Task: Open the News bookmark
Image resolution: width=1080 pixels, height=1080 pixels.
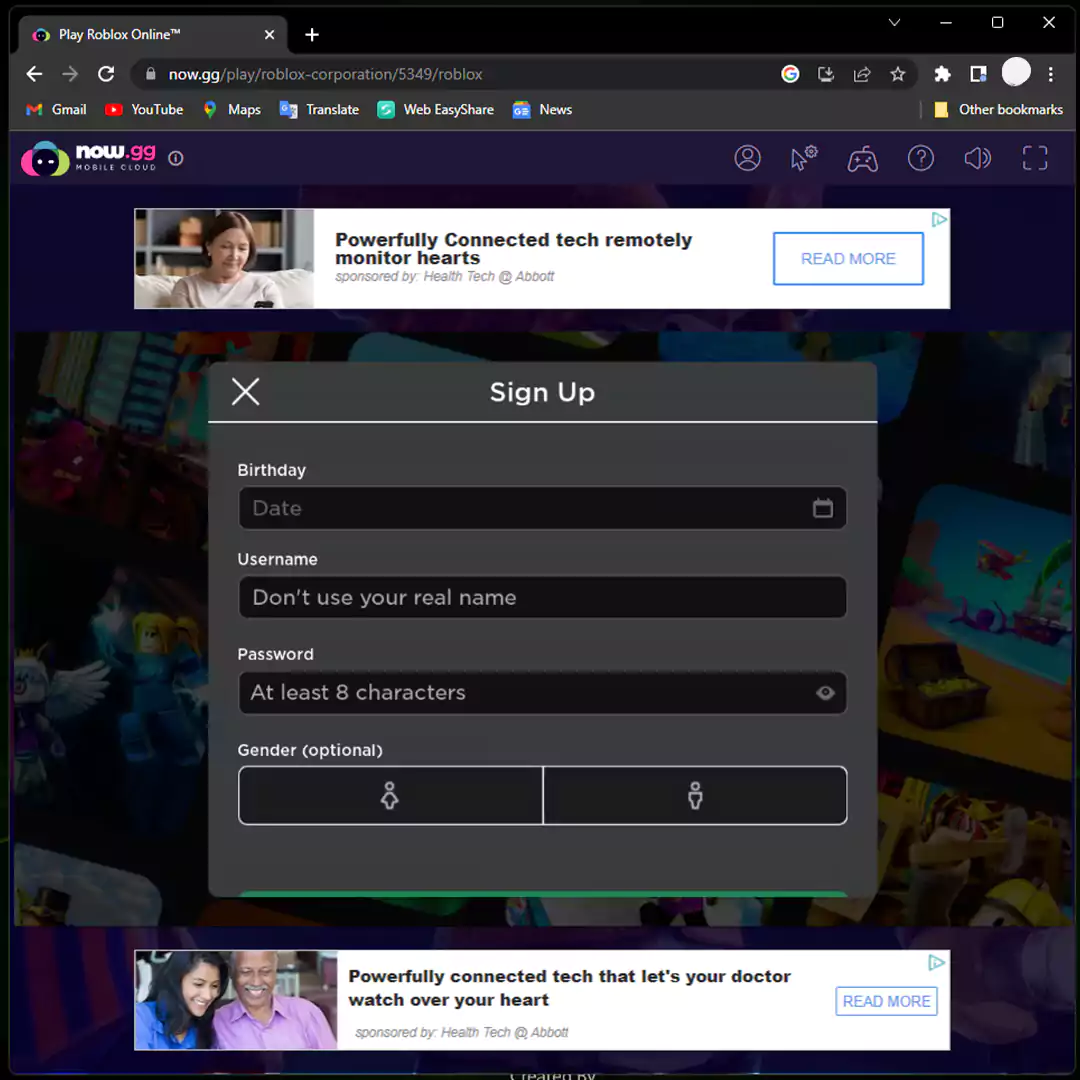Action: click(542, 110)
